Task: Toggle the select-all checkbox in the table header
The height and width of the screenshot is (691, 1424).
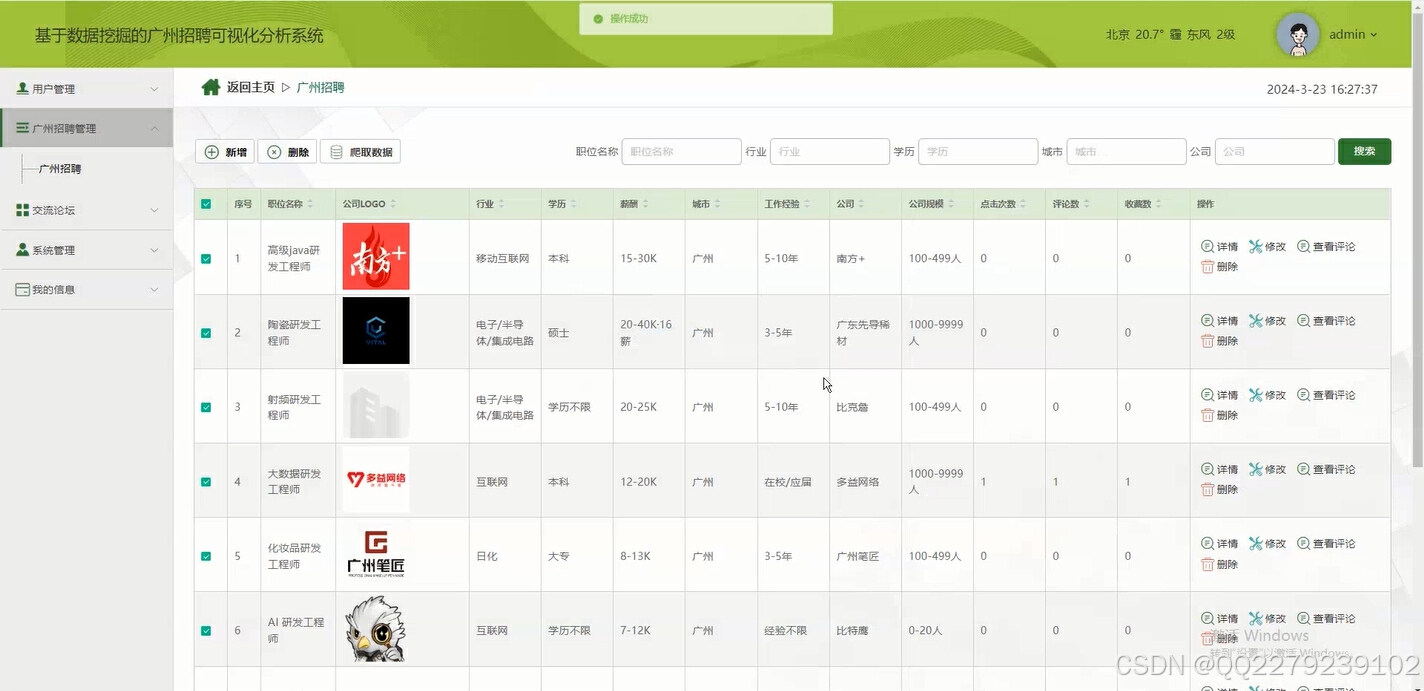Action: pyautogui.click(x=206, y=203)
